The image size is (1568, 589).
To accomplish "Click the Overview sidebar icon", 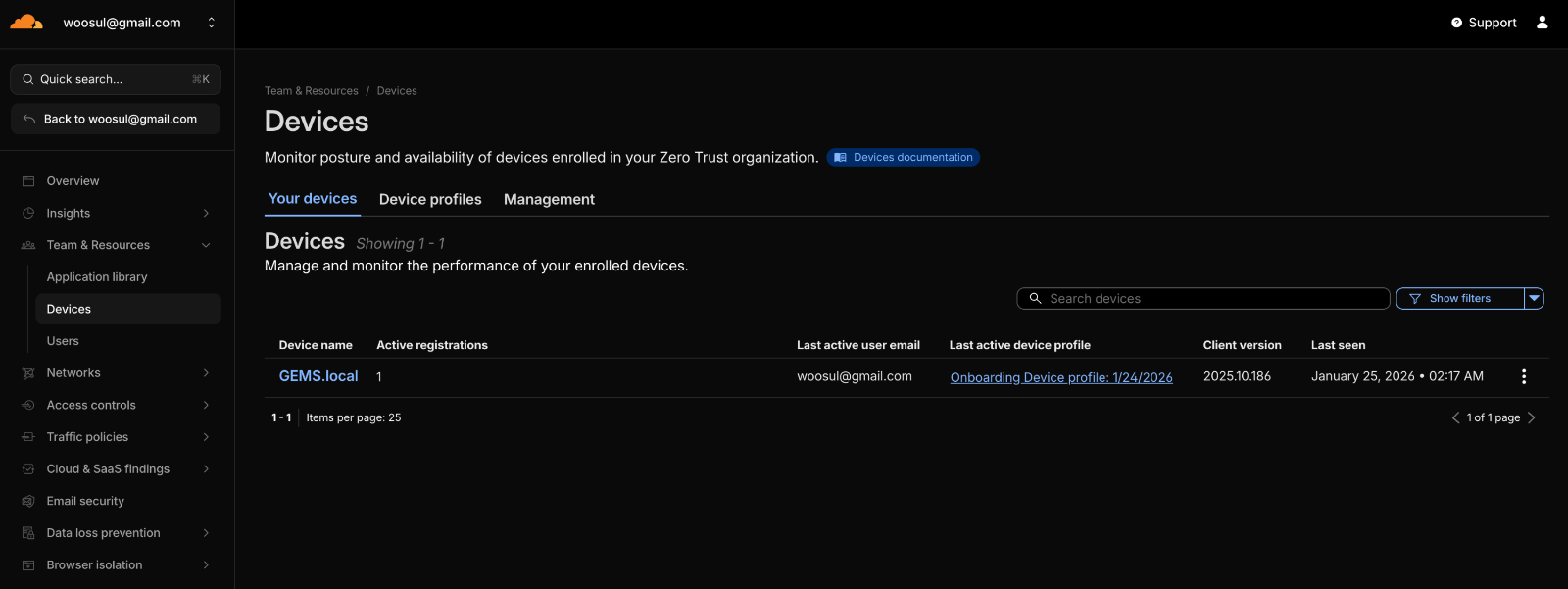I will click(x=28, y=181).
